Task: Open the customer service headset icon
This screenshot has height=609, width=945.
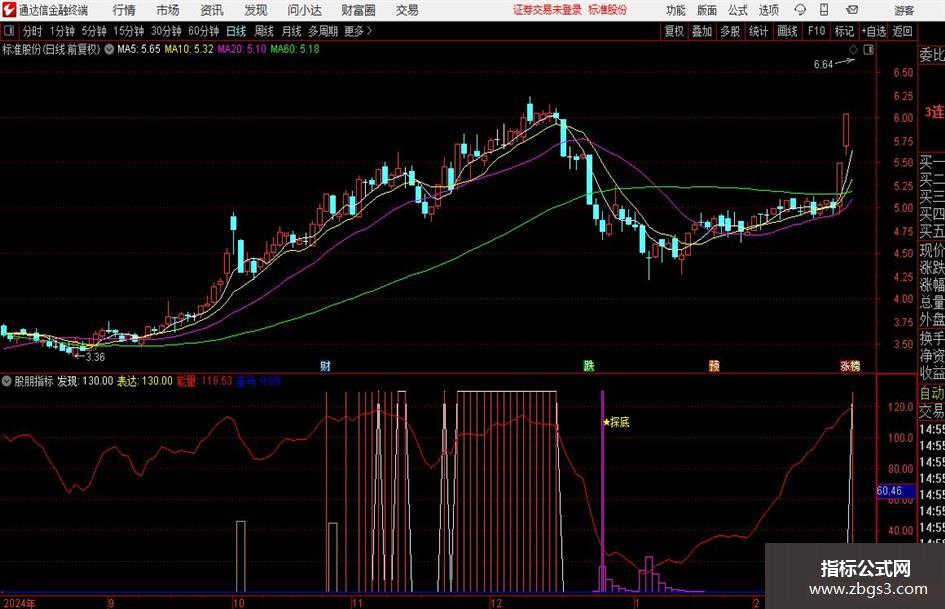Action: coord(800,10)
